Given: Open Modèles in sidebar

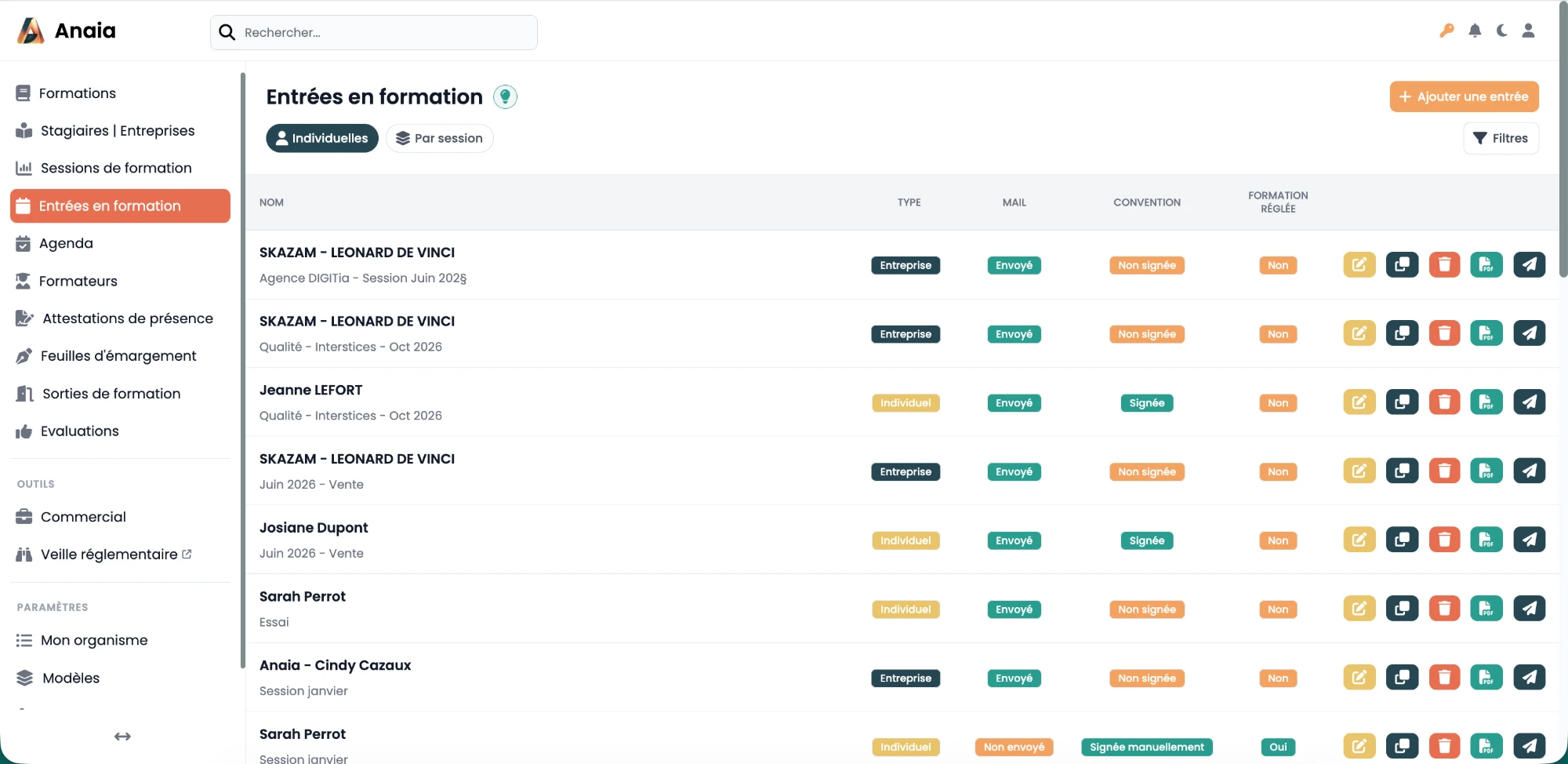Looking at the screenshot, I should pyautogui.click(x=120, y=679).
